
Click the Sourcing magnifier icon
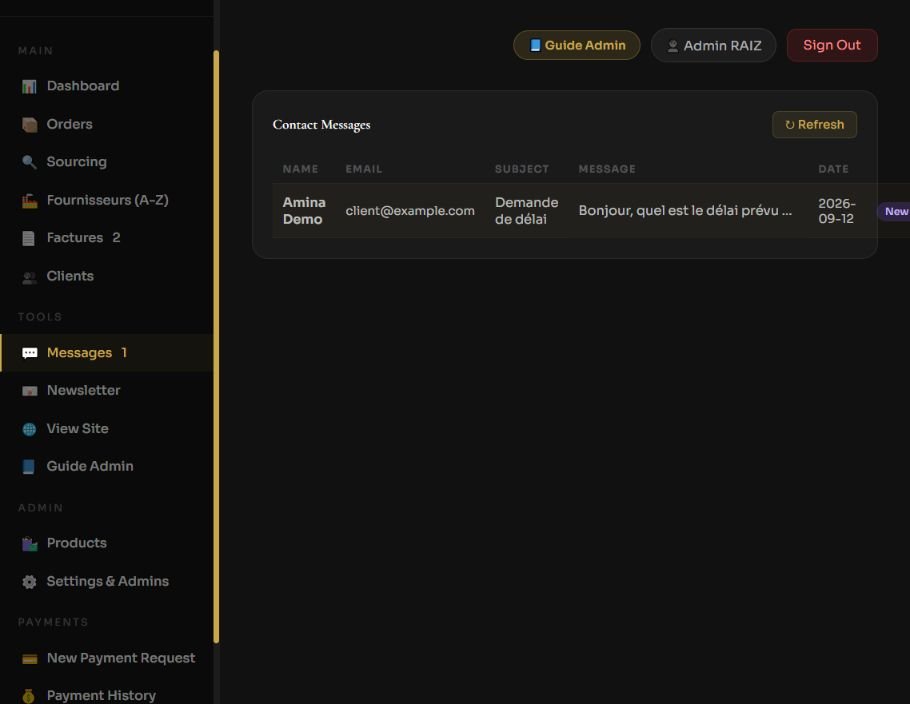click(x=29, y=163)
